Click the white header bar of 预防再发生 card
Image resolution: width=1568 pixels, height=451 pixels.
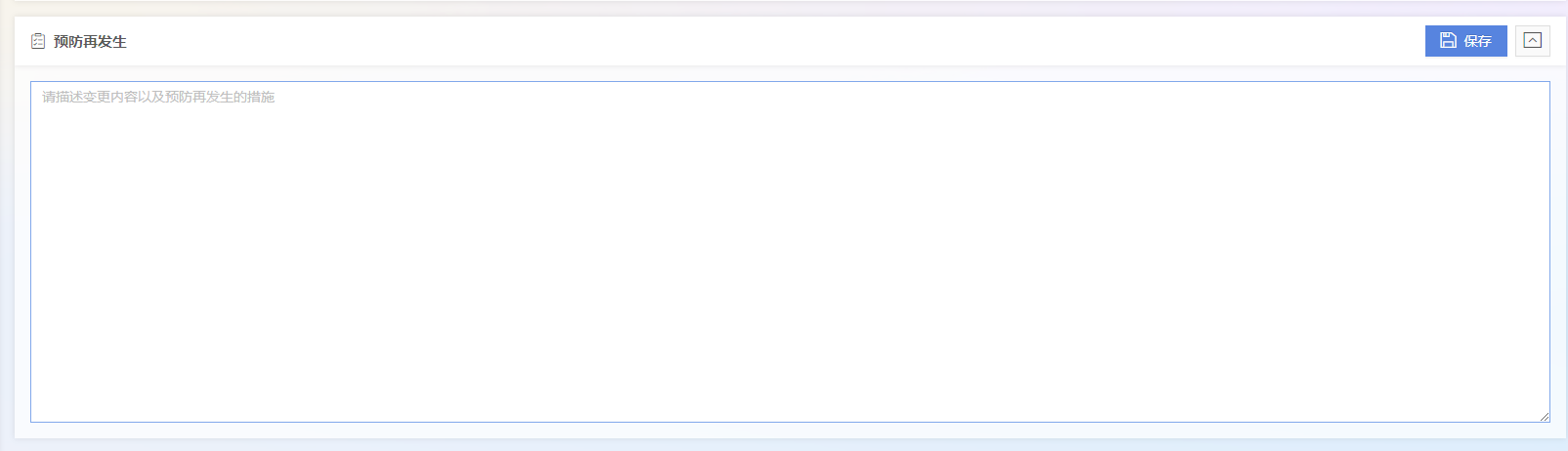[790, 41]
